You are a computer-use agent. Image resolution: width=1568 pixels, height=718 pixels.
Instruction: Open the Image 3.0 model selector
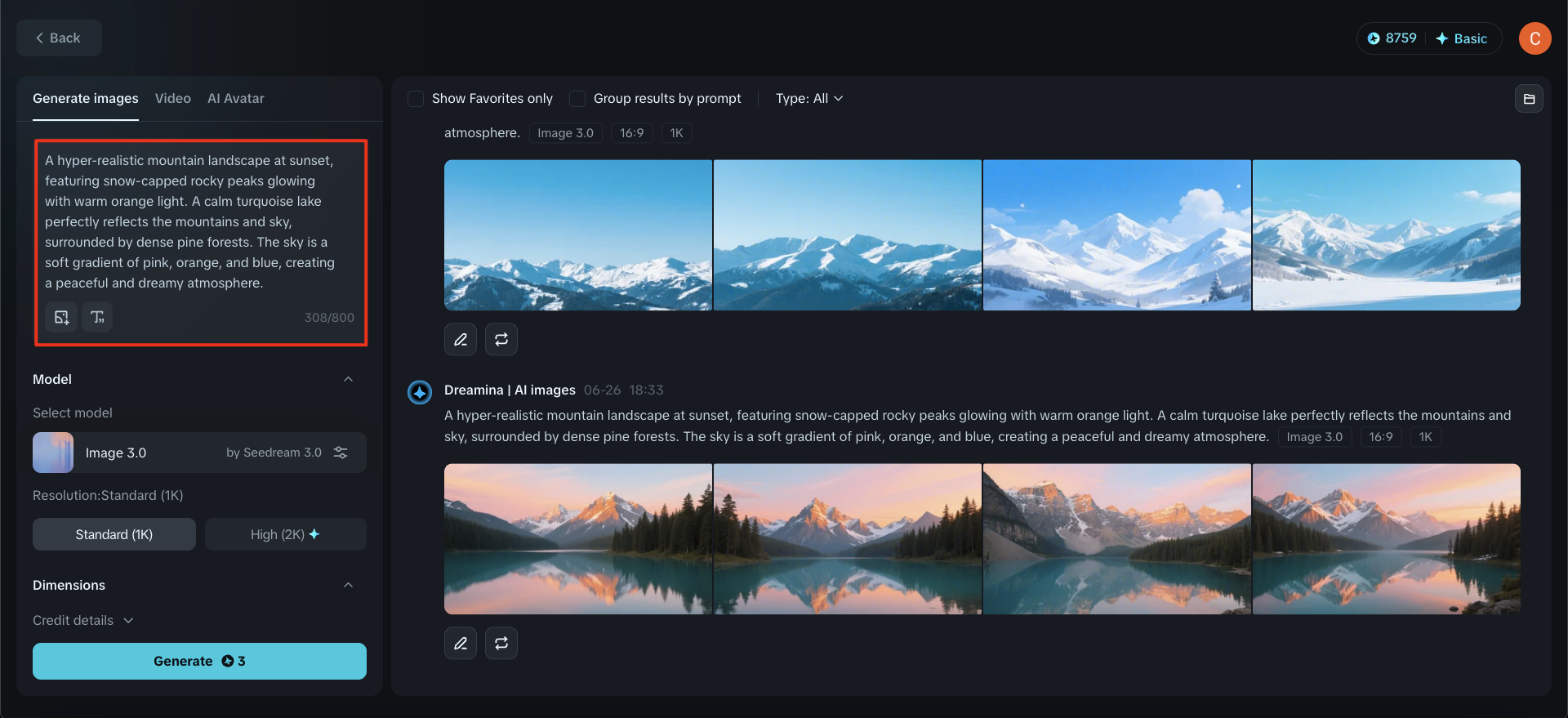199,453
